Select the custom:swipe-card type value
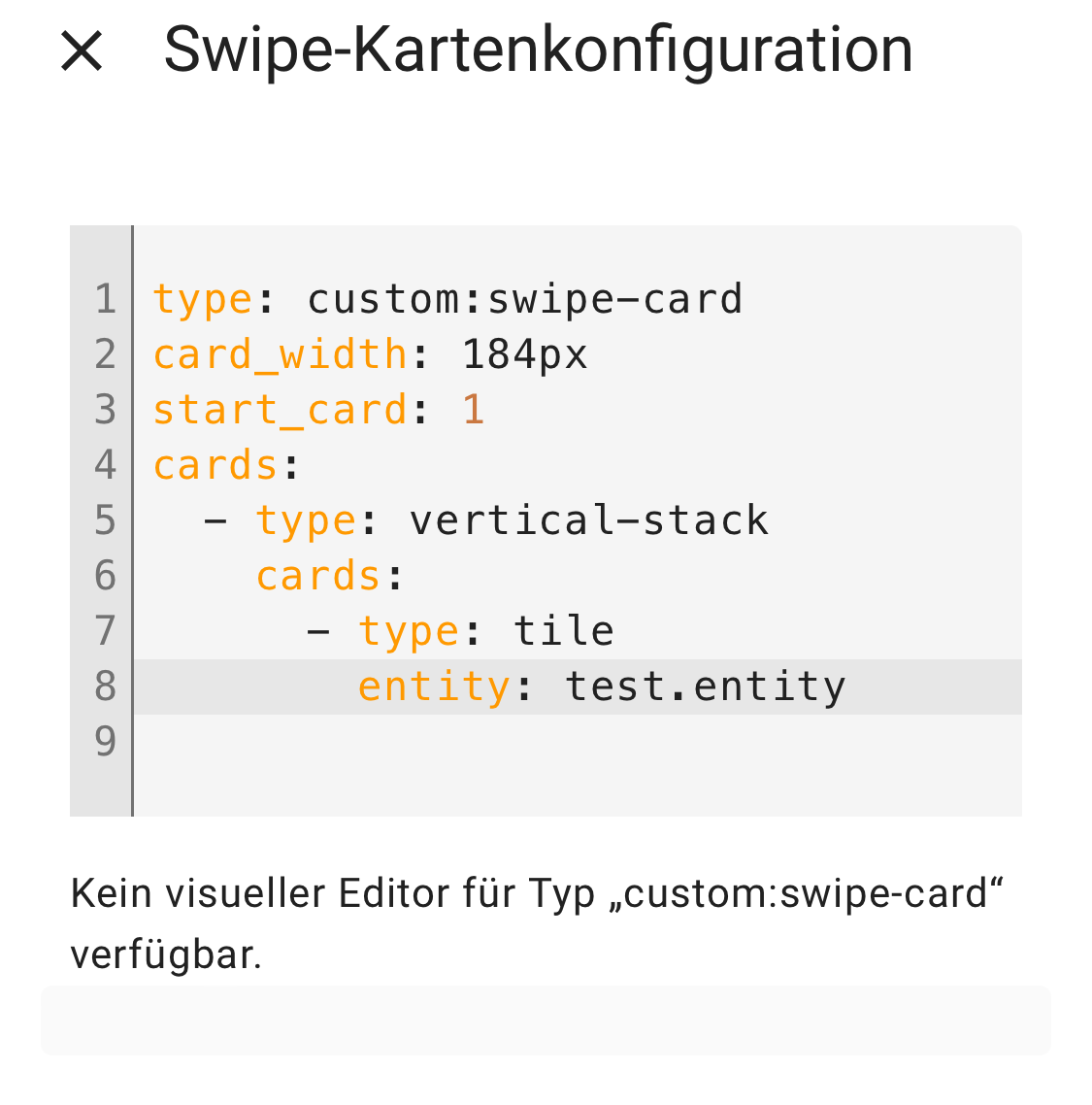Screen dimensions: 1092x1105 pos(524,298)
